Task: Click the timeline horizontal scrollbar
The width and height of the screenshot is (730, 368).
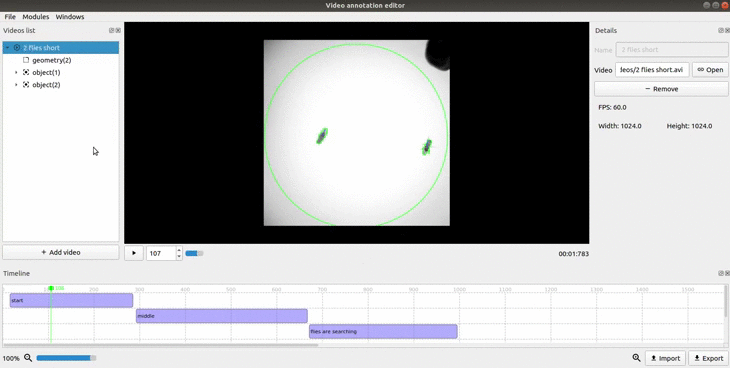Action: click(161, 345)
